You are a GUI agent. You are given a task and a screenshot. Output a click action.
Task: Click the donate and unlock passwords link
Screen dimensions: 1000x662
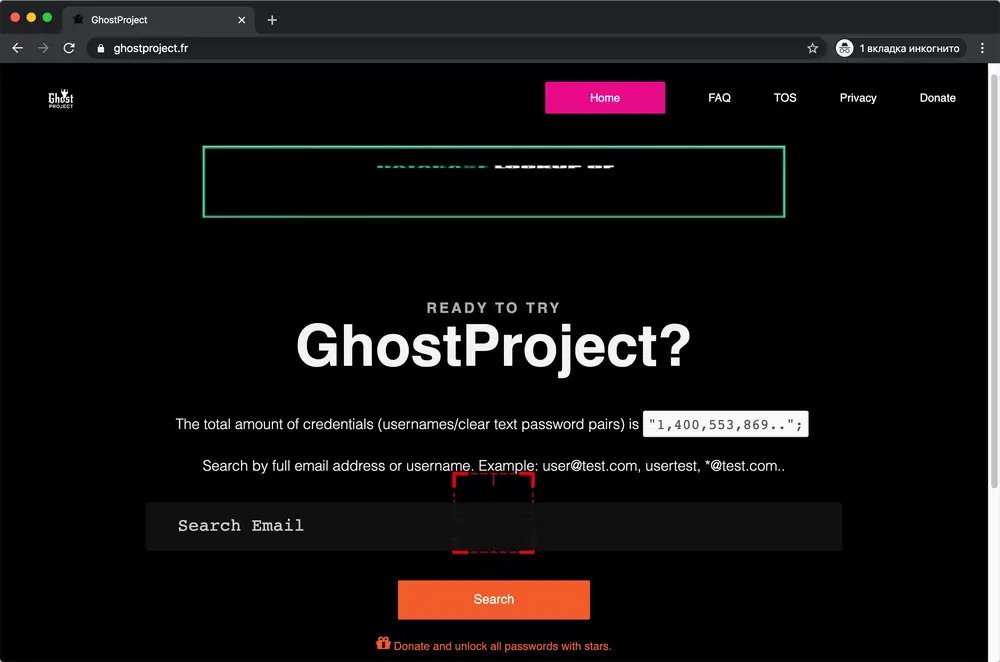click(503, 646)
